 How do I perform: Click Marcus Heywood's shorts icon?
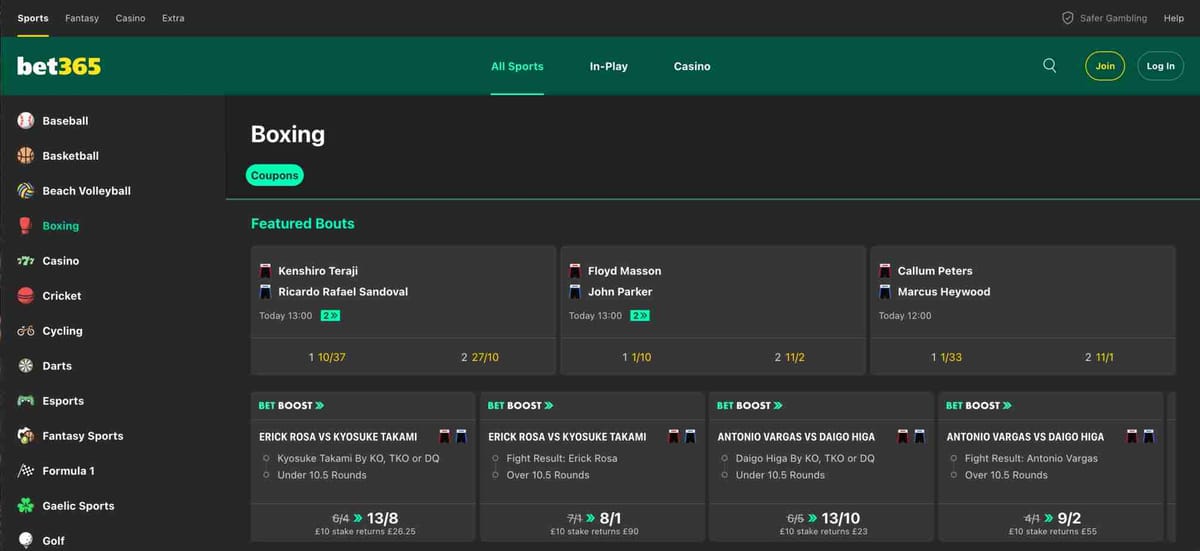coord(885,292)
